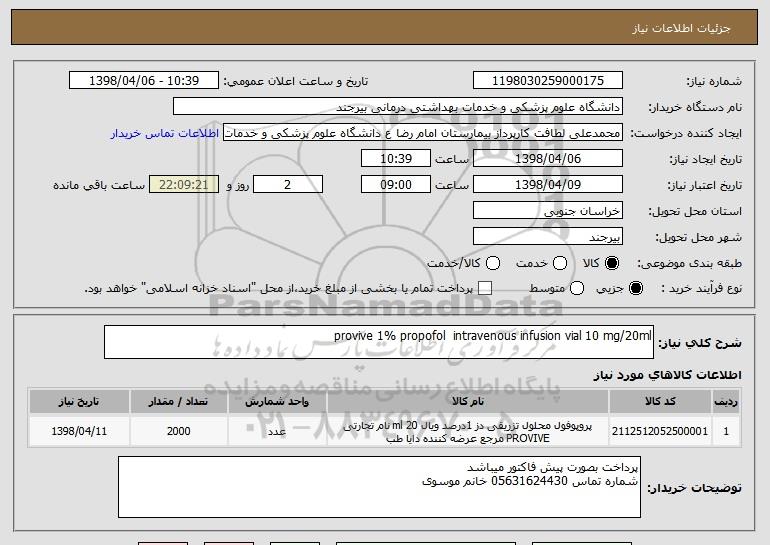Viewport: 770px width, 545px height.
Task: Click the طبقه بندی موضوعی label
Action: click(689, 263)
